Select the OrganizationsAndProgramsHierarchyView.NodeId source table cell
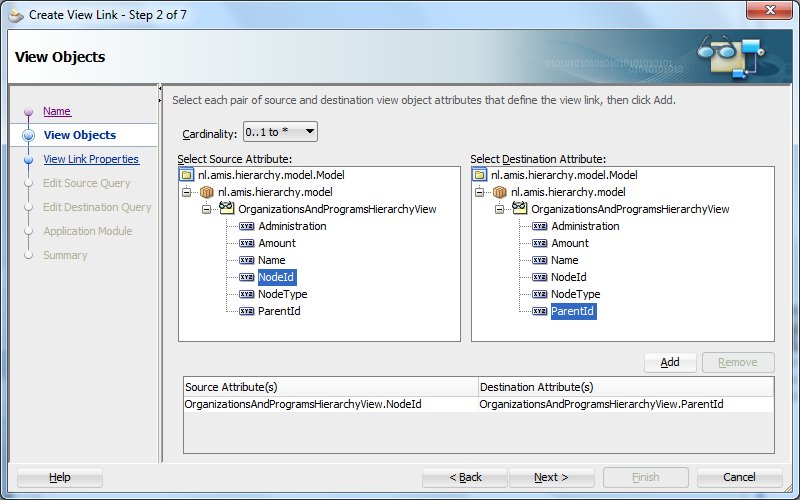The image size is (800, 500). (x=331, y=405)
